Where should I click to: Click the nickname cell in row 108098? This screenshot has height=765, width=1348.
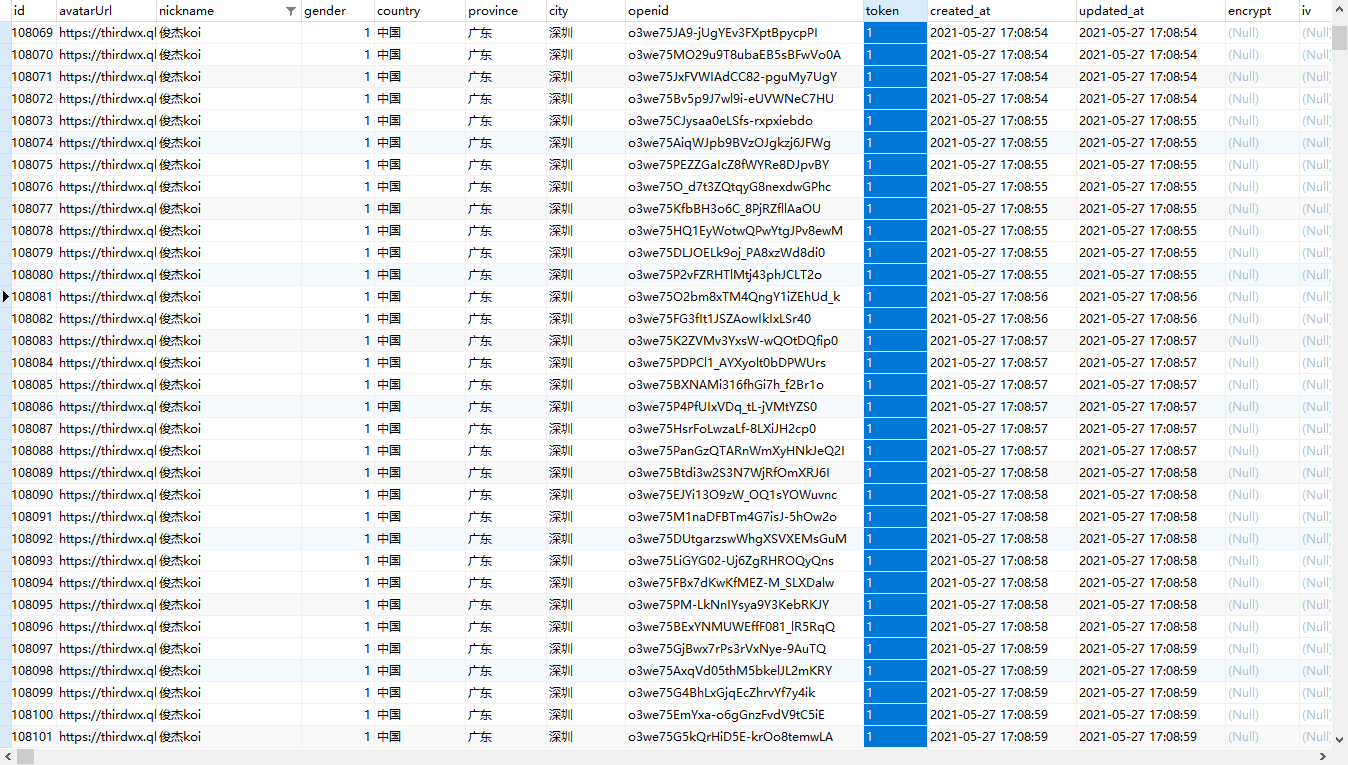pyautogui.click(x=228, y=671)
